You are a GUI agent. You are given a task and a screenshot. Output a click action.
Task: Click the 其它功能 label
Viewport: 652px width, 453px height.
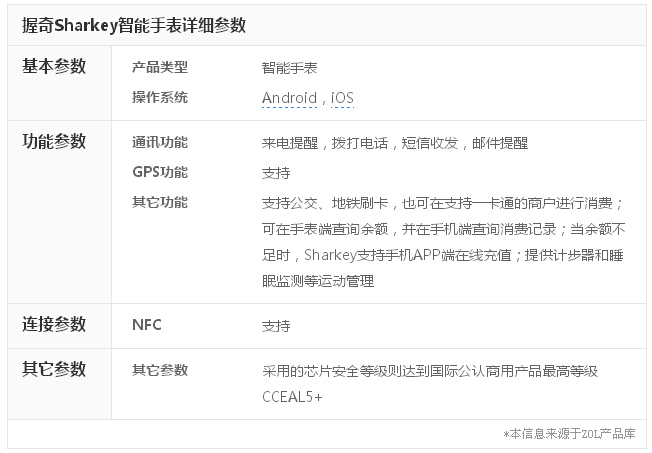[160, 203]
